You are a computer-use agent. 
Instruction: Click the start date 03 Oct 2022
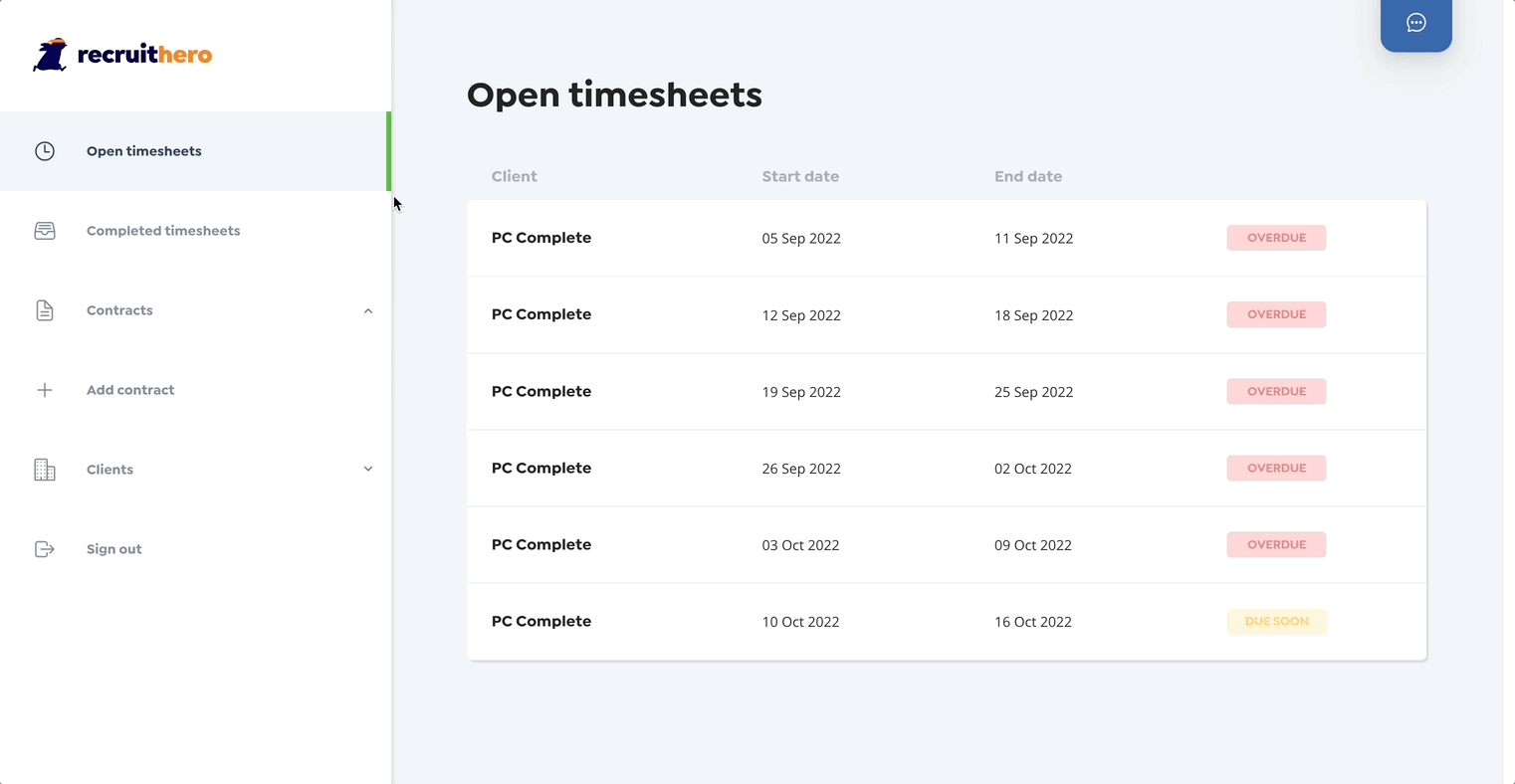(x=800, y=545)
